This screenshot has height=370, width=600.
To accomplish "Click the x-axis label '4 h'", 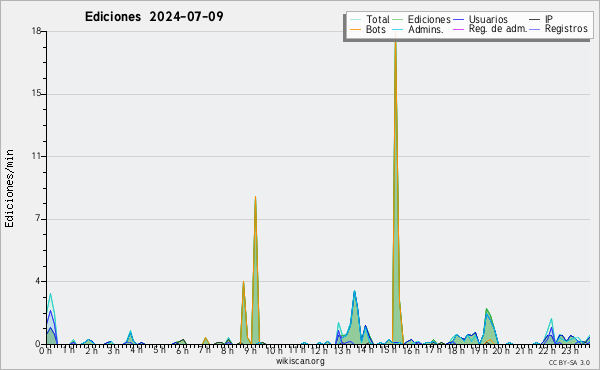I will 136,350.
